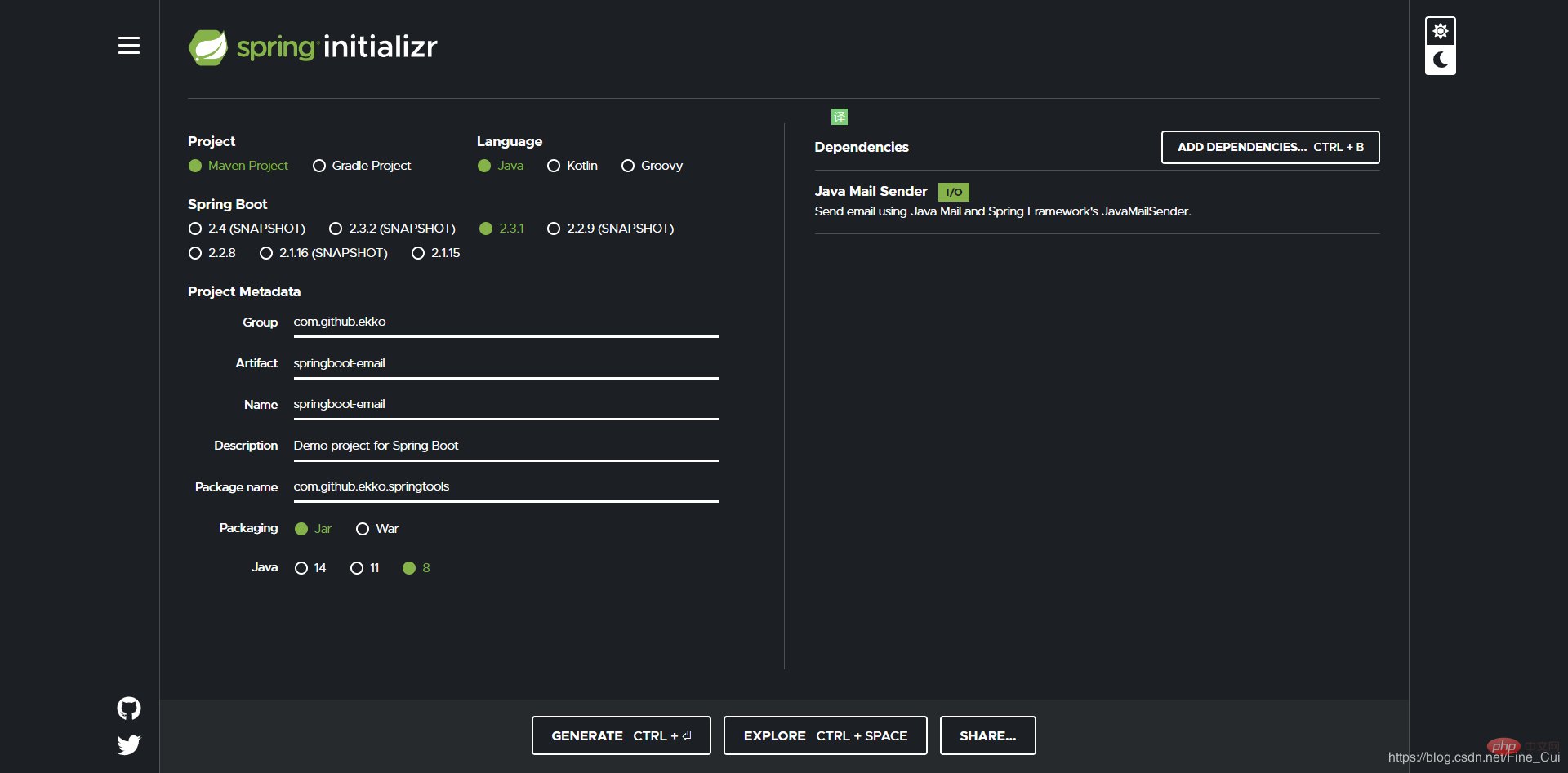Select Spring Boot 2.3.1
The height and width of the screenshot is (773, 1568).
point(501,229)
